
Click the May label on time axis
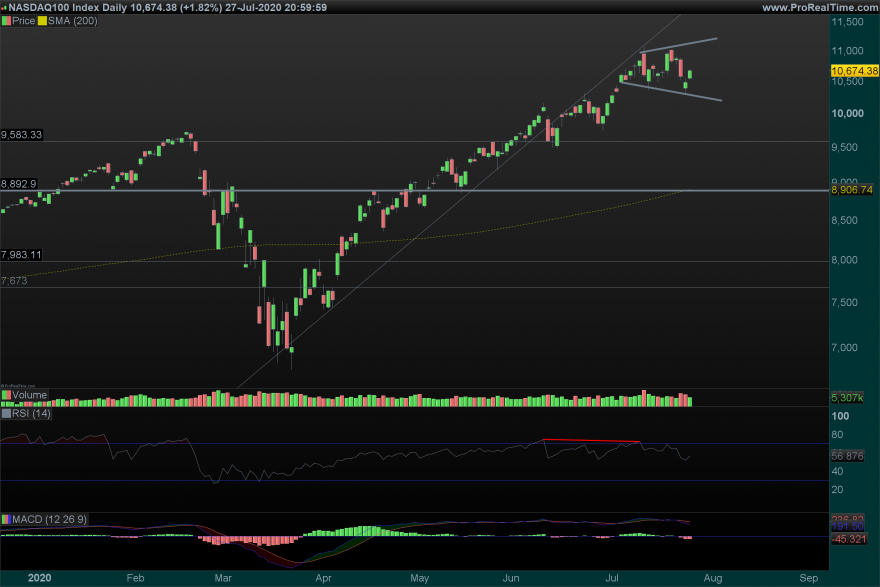coord(419,577)
